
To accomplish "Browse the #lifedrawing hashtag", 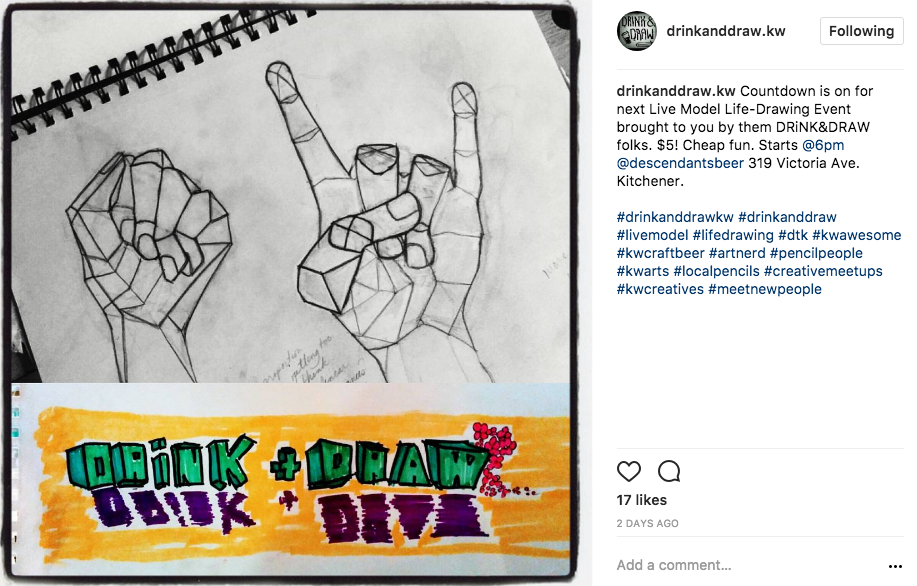I will 733,236.
